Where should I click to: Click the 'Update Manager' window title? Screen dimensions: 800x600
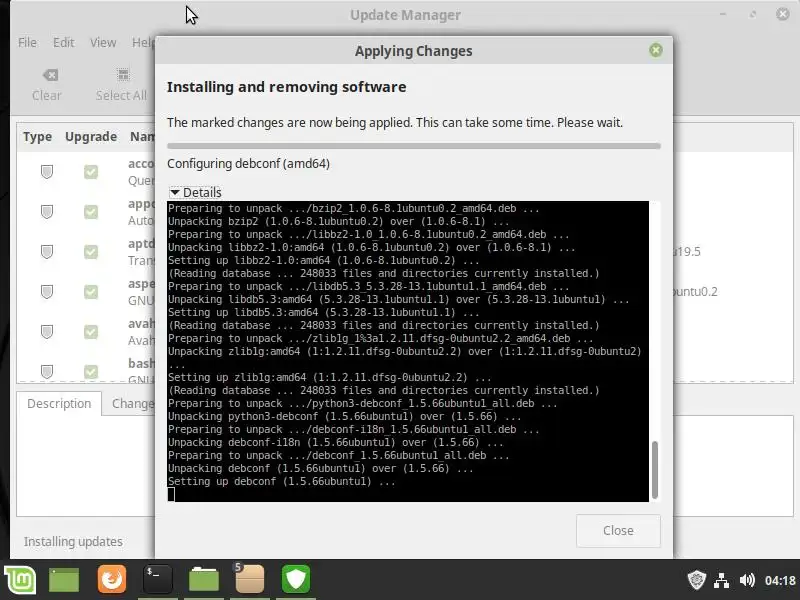(406, 15)
